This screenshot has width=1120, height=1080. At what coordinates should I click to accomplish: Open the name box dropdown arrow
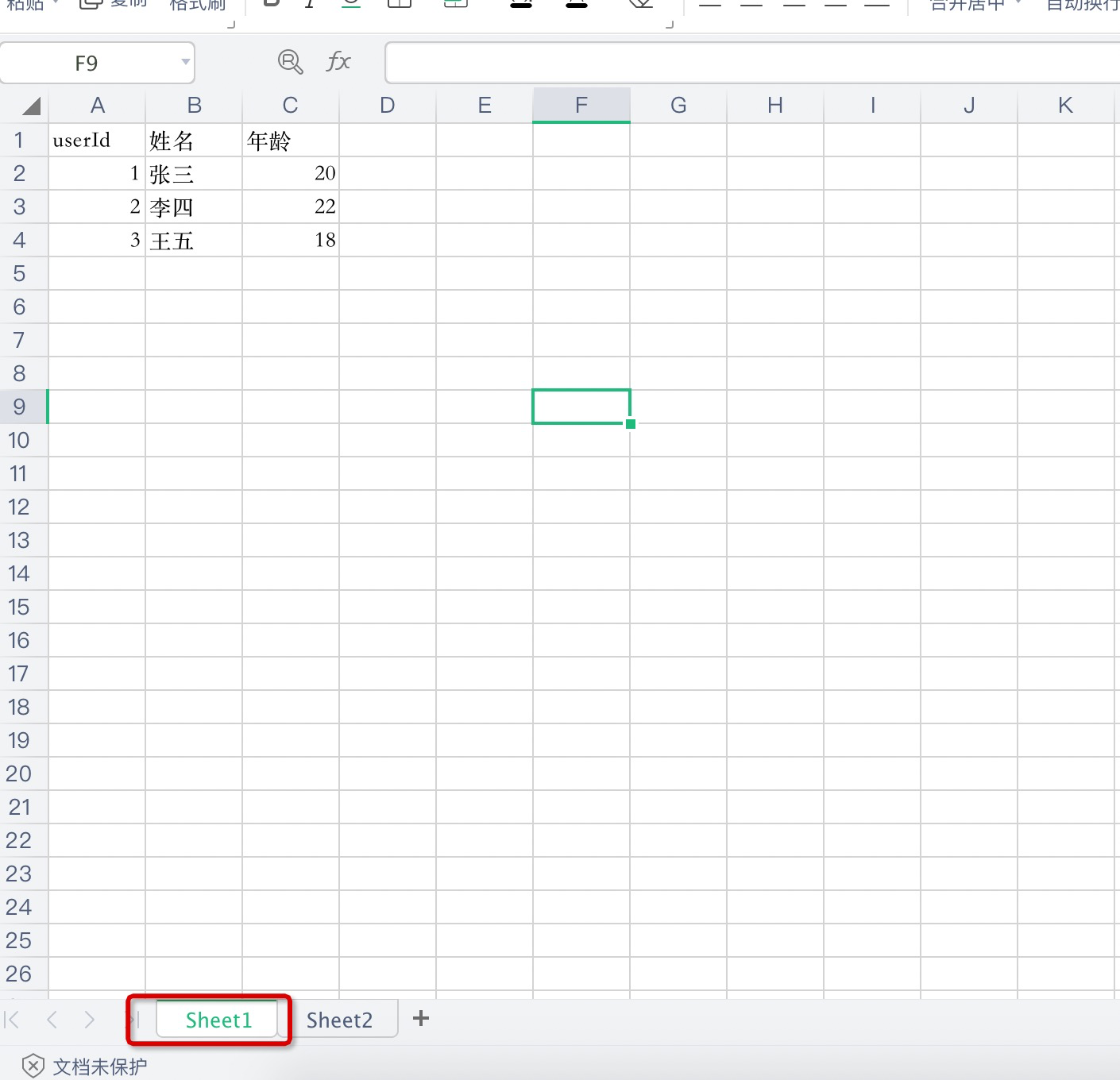pyautogui.click(x=185, y=62)
